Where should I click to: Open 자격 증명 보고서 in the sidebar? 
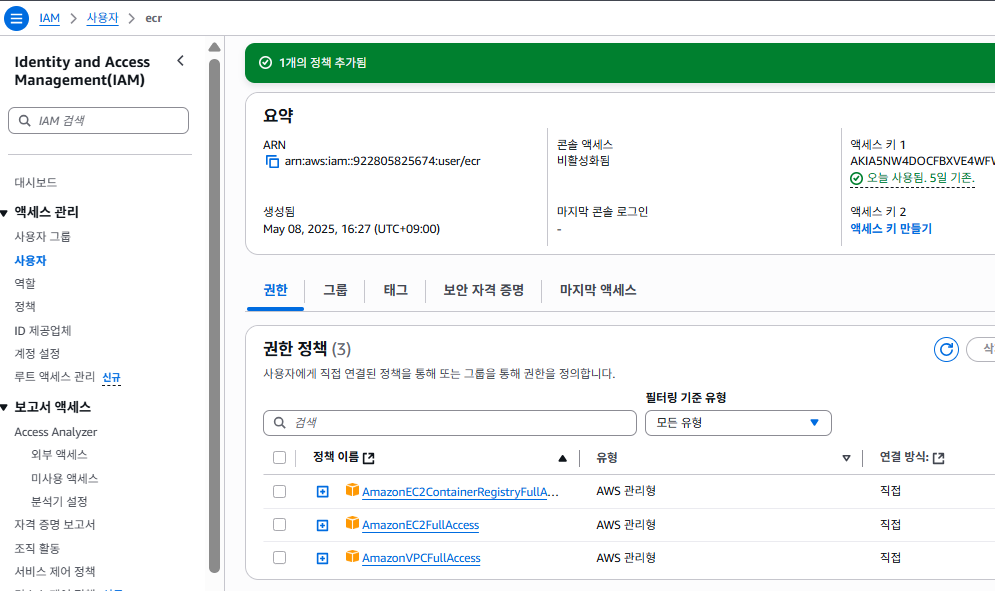pyautogui.click(x=55, y=524)
